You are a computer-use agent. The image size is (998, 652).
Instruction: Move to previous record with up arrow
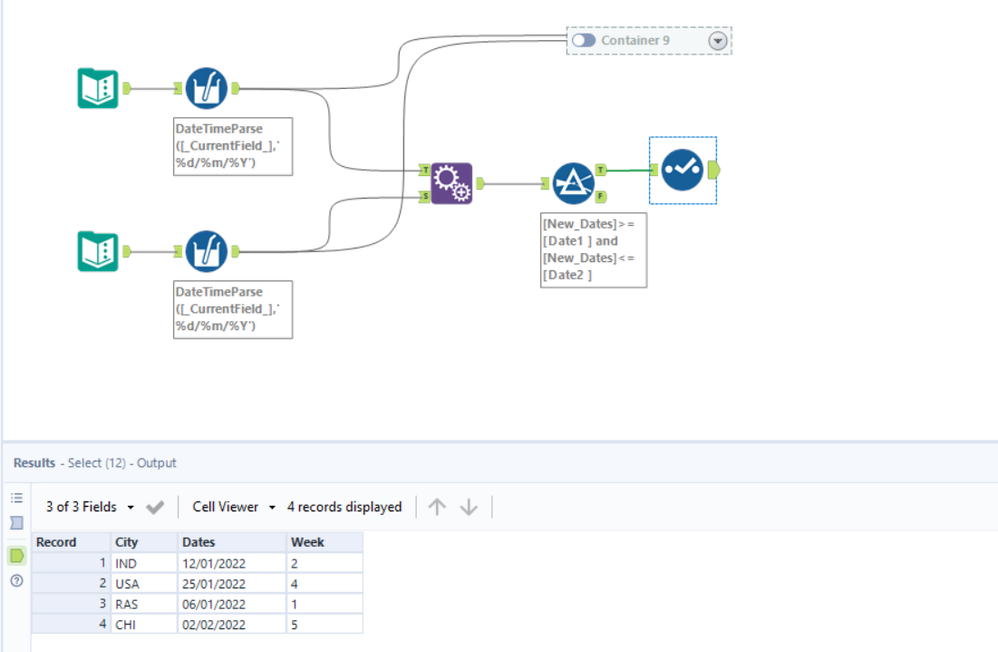[x=437, y=507]
